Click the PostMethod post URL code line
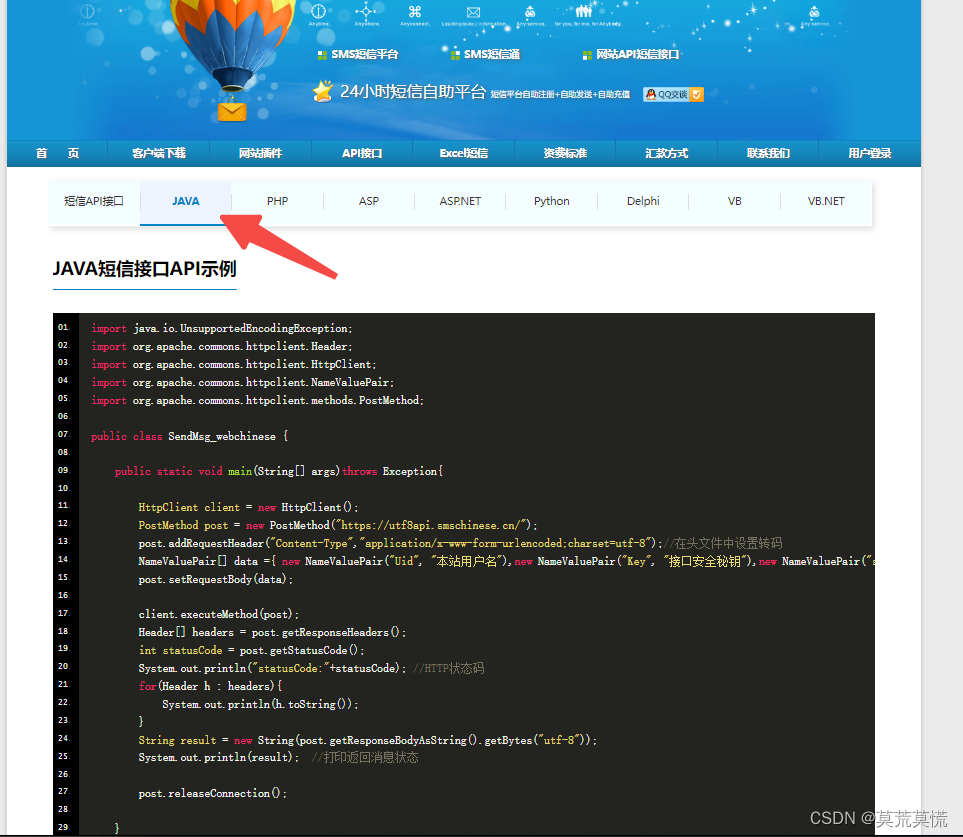Screen dimensions: 963x837 pyautogui.click(x=338, y=526)
